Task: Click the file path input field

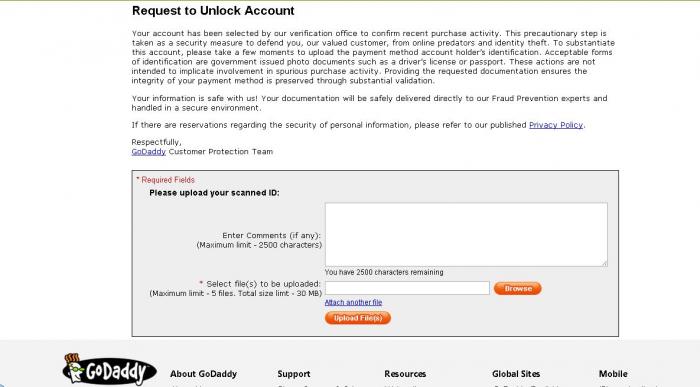Action: click(407, 288)
